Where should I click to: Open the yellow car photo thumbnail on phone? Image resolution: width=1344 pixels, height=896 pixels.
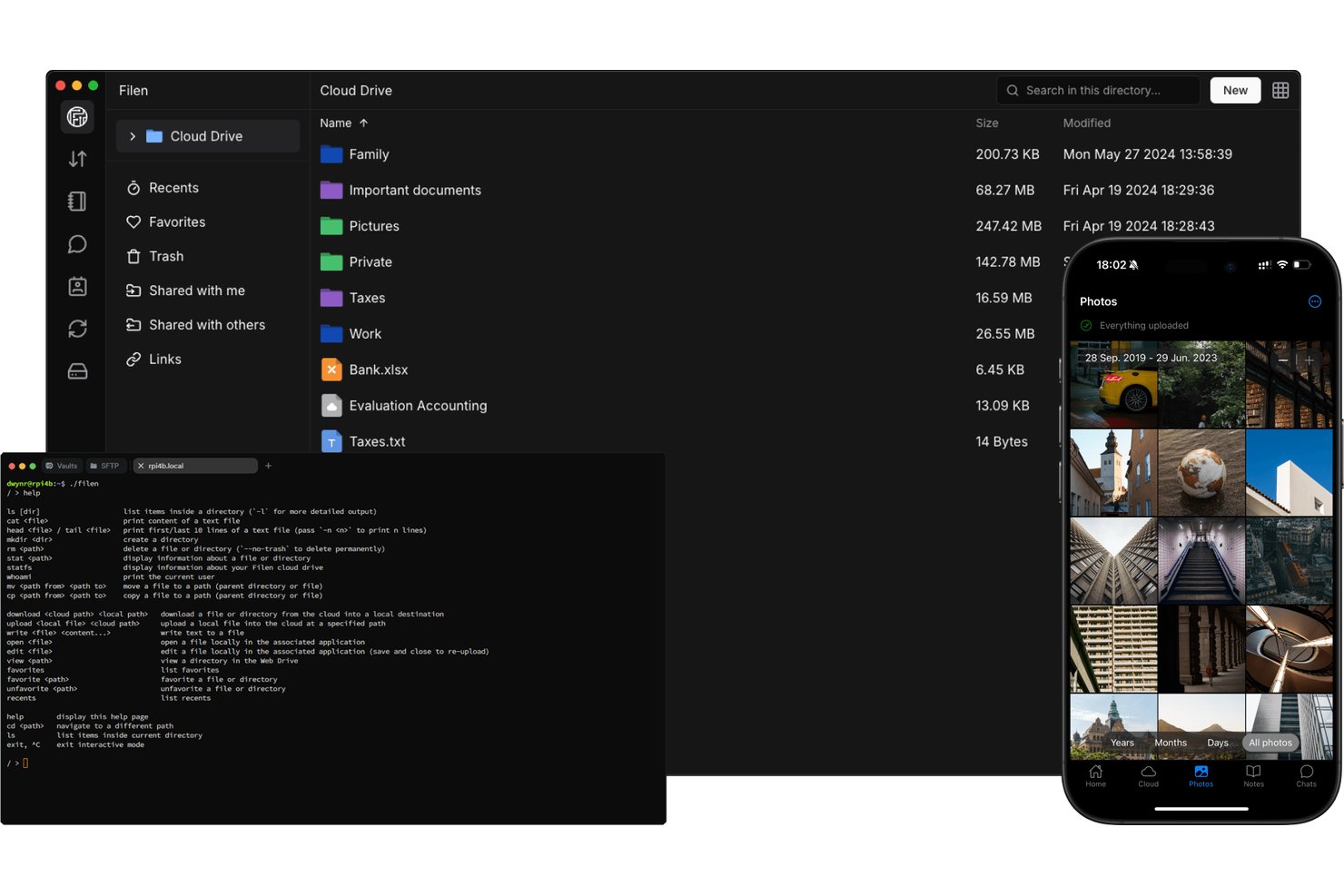[x=1114, y=385]
